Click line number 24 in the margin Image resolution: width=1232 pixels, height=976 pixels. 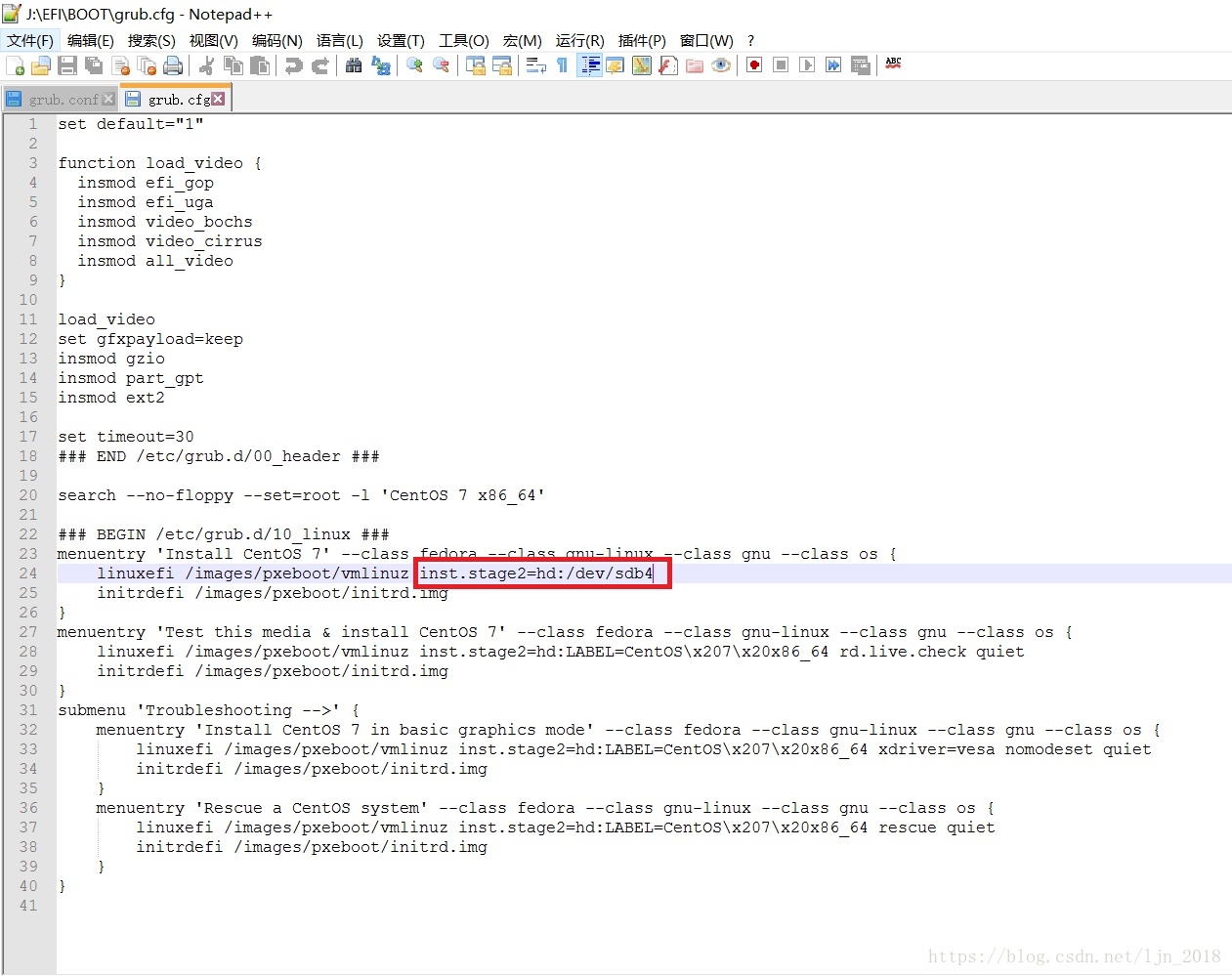[x=28, y=573]
